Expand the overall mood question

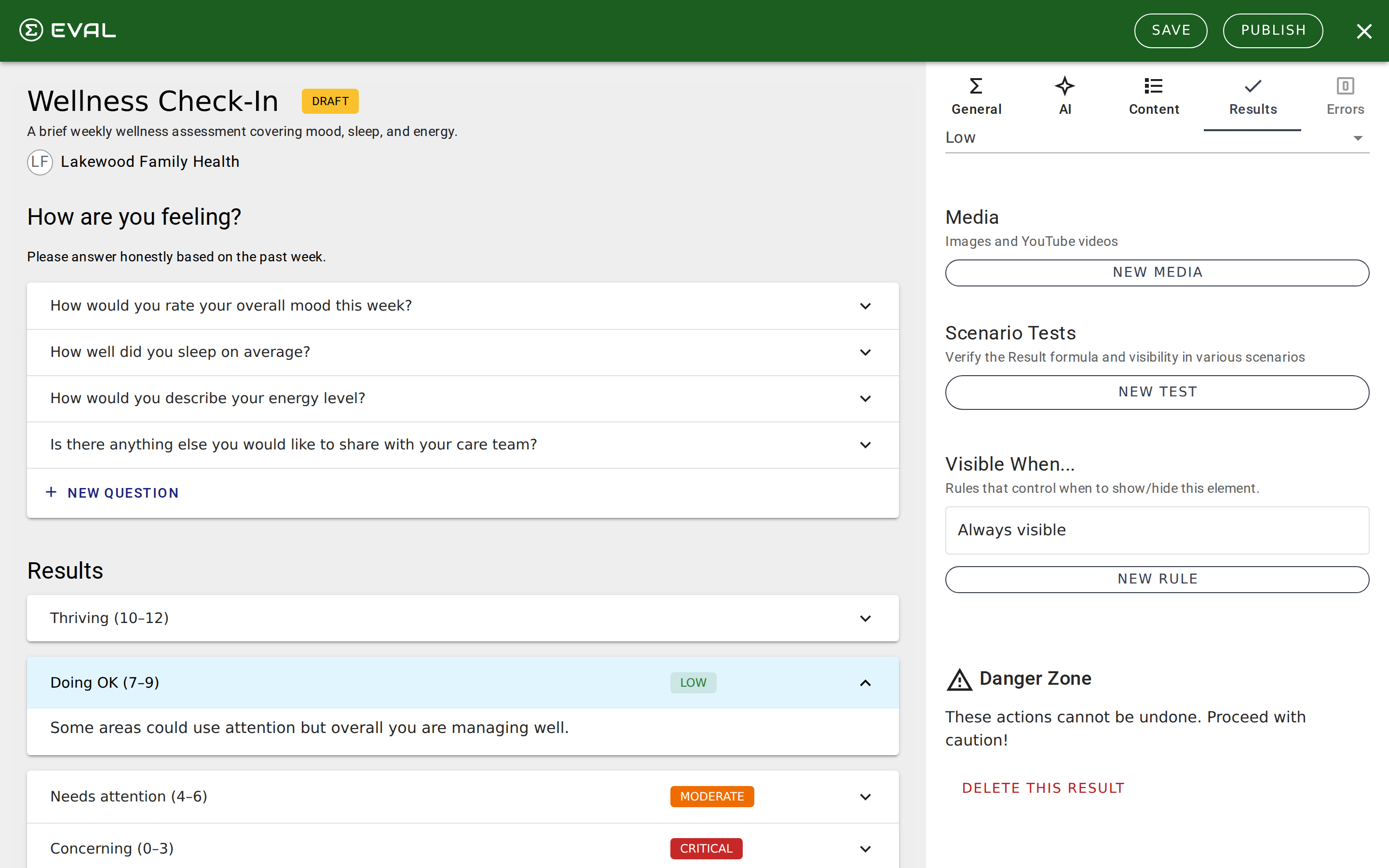[865, 306]
